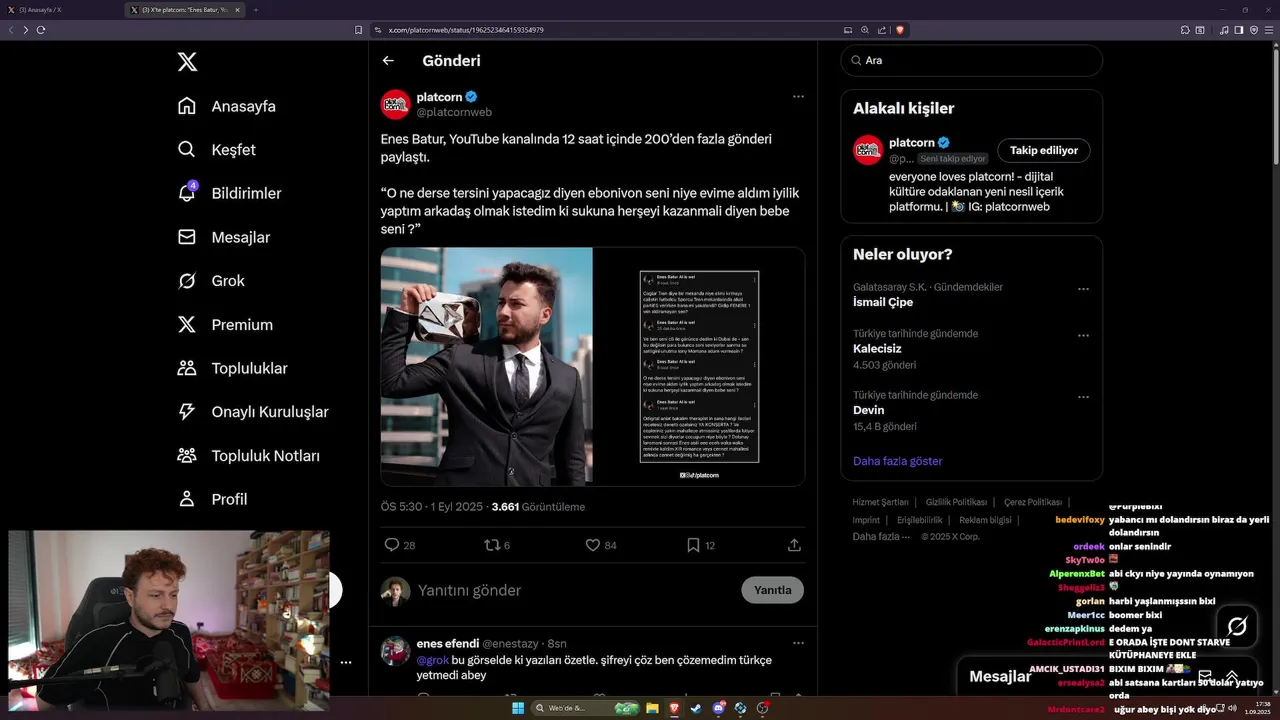Click the Brave VPN shield icon
Image resolution: width=1280 pixels, height=720 pixels.
pos(1254,30)
